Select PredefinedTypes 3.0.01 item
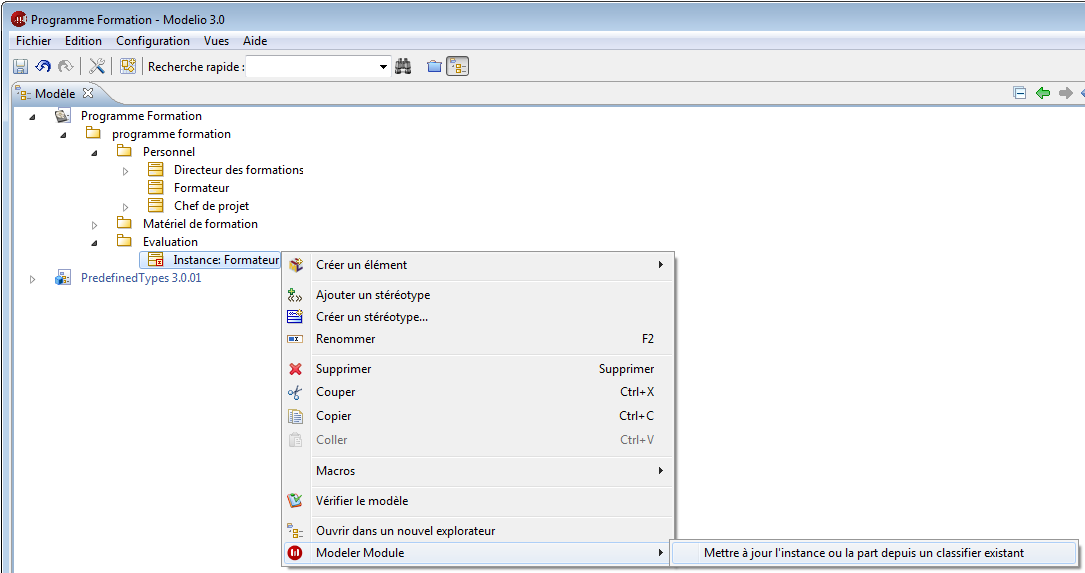Screen dimensions: 1085x573 (x=140, y=278)
